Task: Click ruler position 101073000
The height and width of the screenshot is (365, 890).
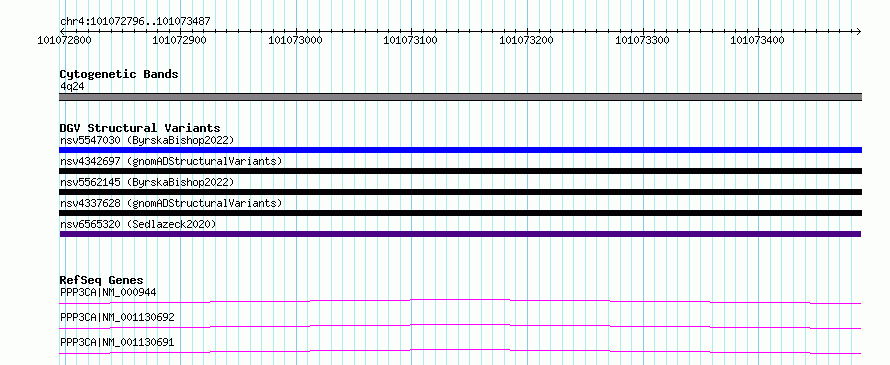Action: [x=295, y=40]
